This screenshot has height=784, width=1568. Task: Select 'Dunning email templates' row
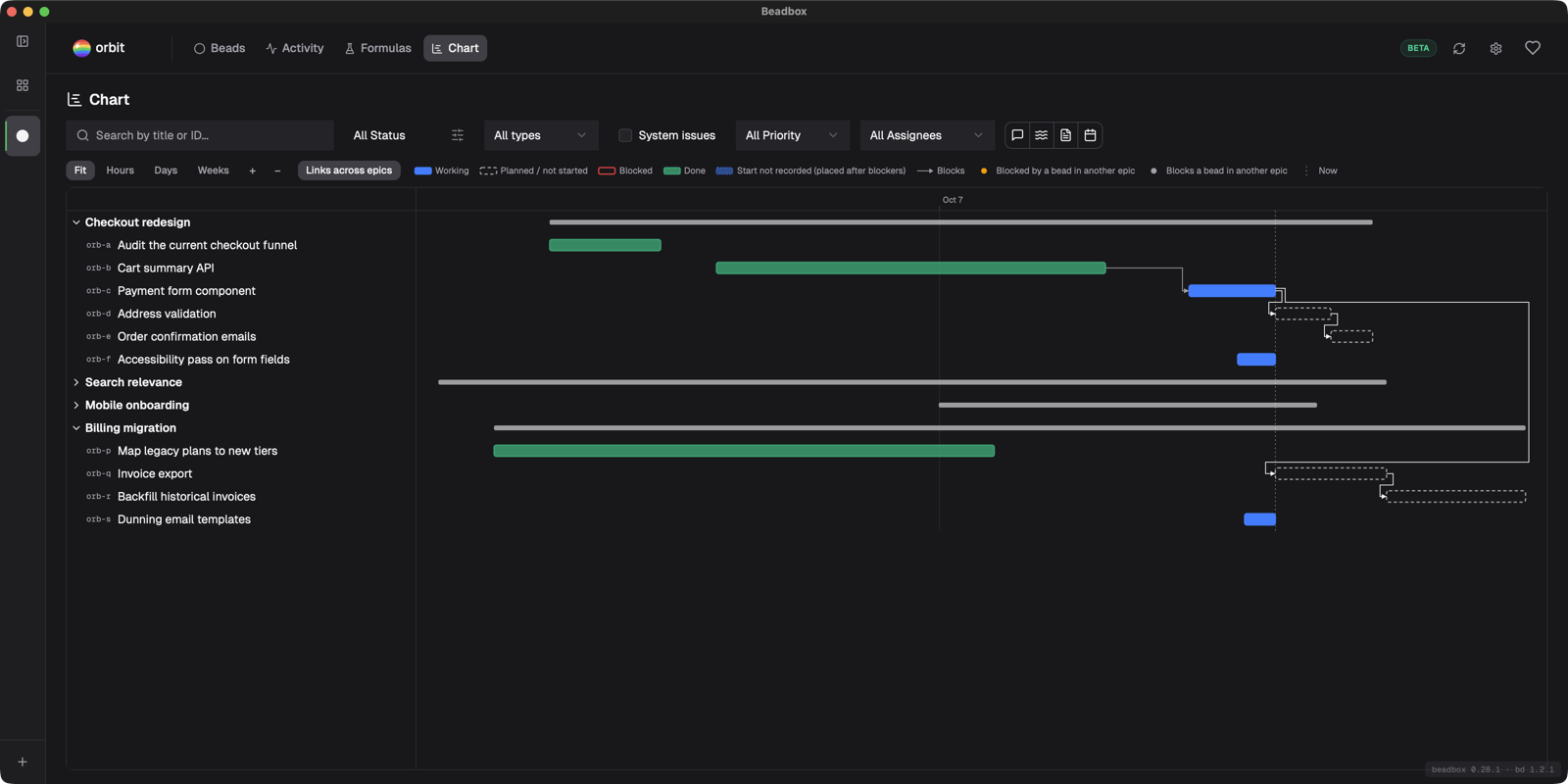coord(241,519)
